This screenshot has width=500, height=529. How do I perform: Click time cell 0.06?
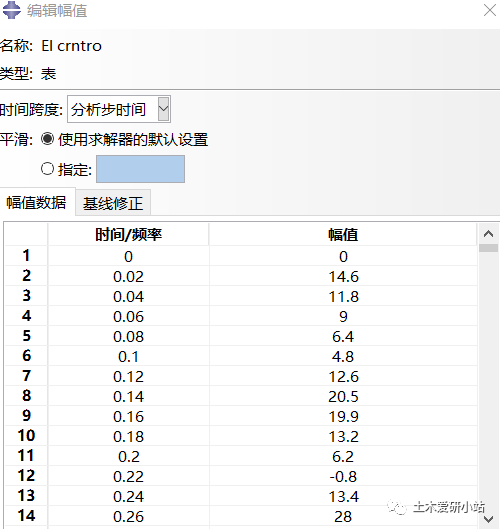point(128,316)
